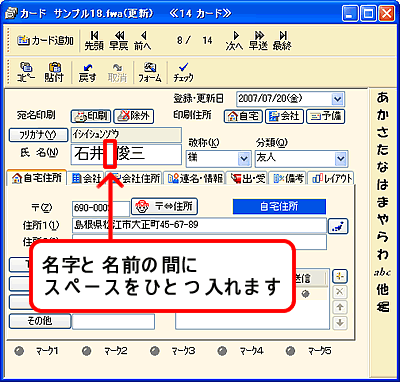This screenshot has width=400, height=382.
Task: Click the 早送 fast forward icon
Action: 258,41
